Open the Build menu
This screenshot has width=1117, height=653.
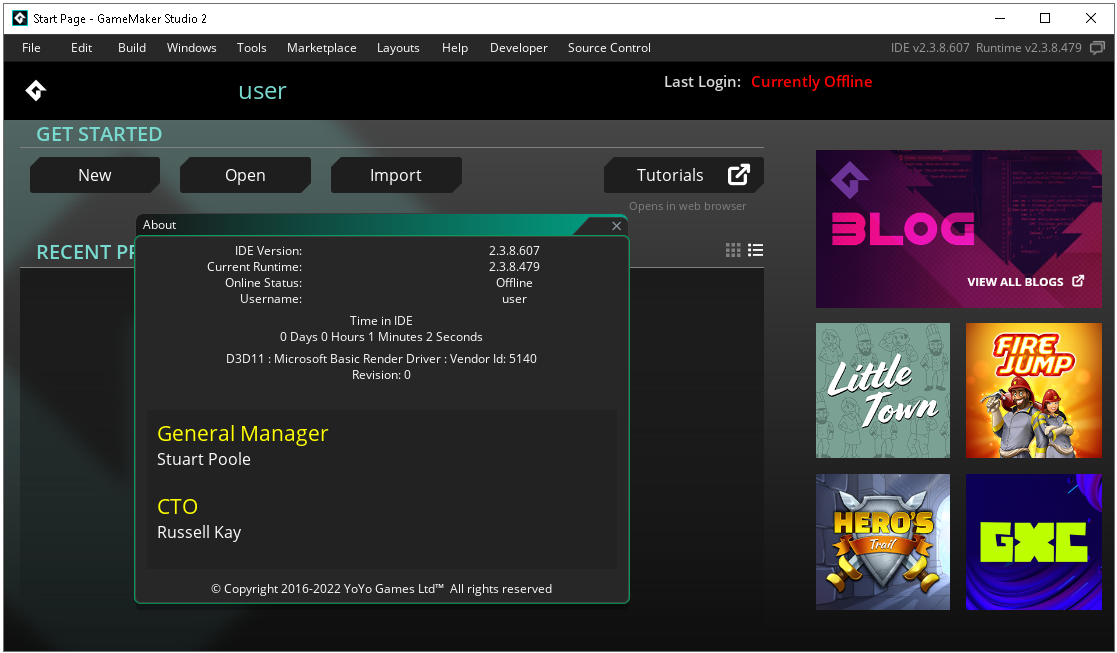[x=132, y=48]
